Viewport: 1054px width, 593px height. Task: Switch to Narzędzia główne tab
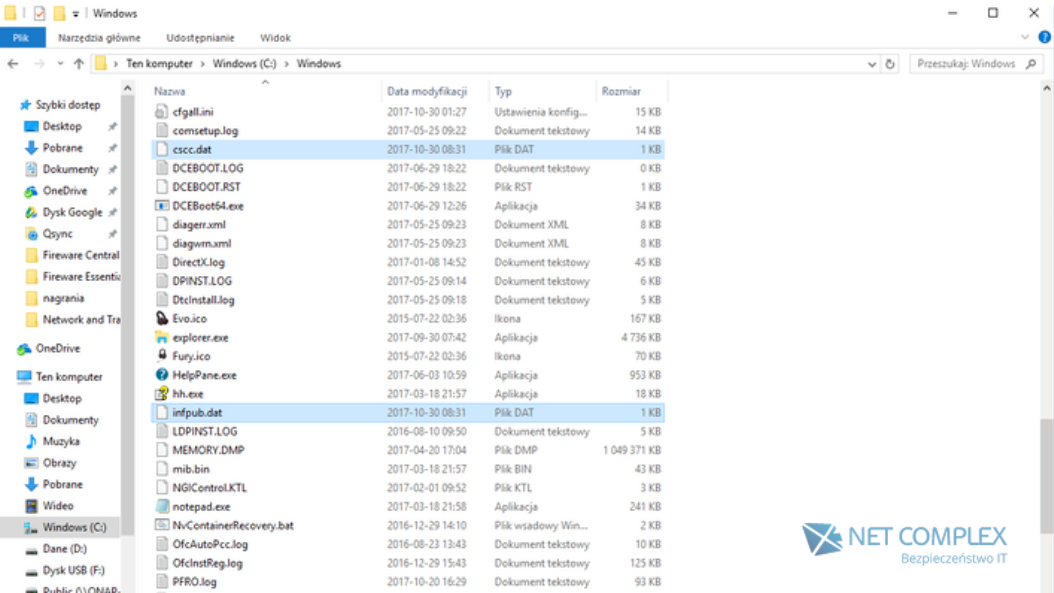coord(99,38)
